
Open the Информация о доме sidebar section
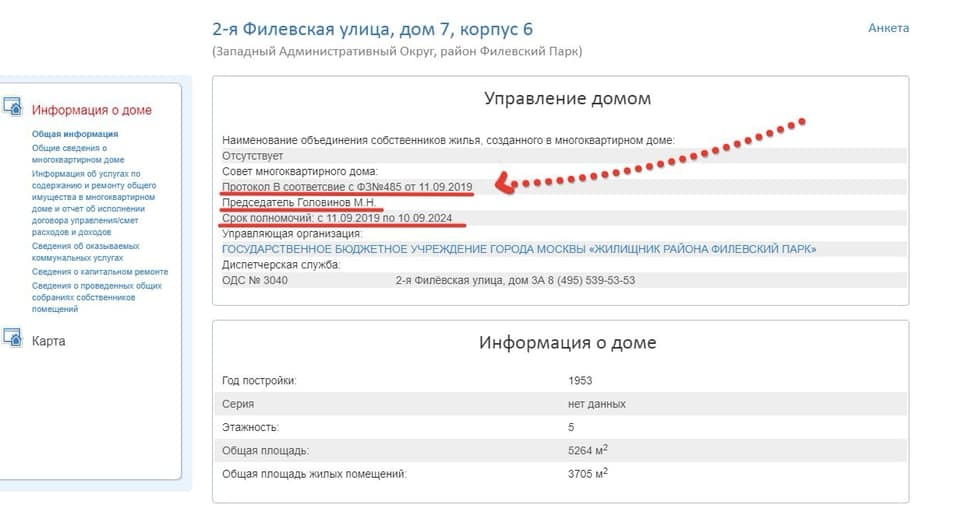(92, 110)
